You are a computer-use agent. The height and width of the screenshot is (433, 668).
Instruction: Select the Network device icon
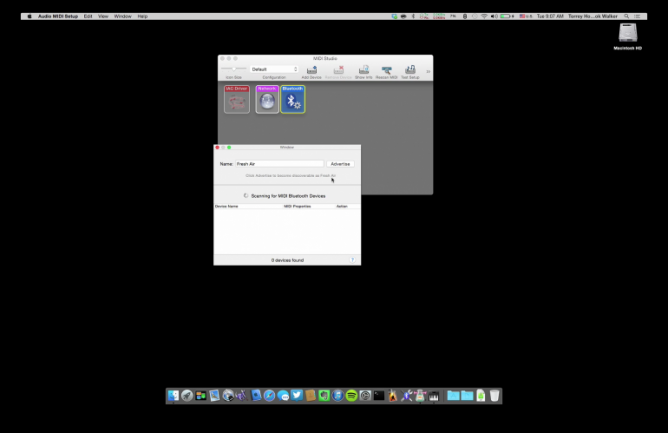[267, 99]
